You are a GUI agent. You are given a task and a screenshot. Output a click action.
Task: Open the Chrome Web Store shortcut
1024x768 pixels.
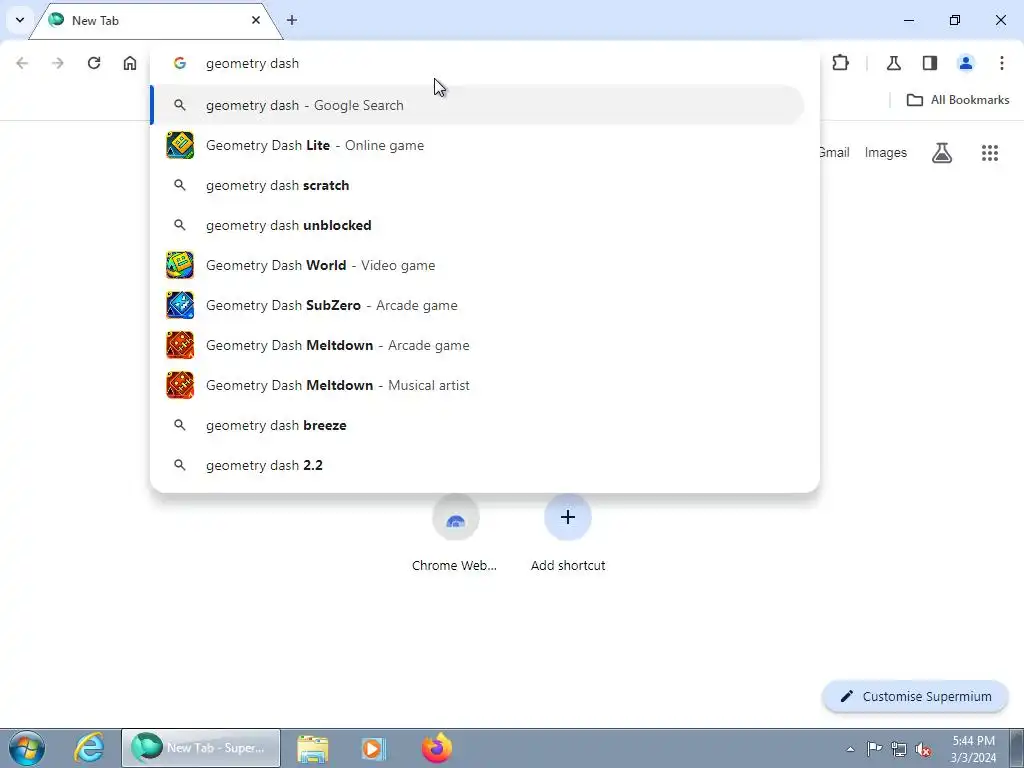point(455,534)
